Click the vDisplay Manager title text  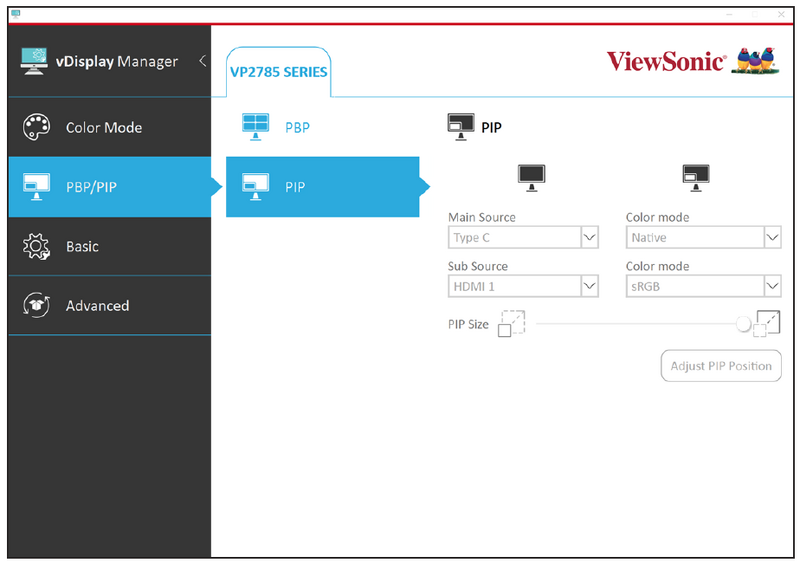[117, 61]
